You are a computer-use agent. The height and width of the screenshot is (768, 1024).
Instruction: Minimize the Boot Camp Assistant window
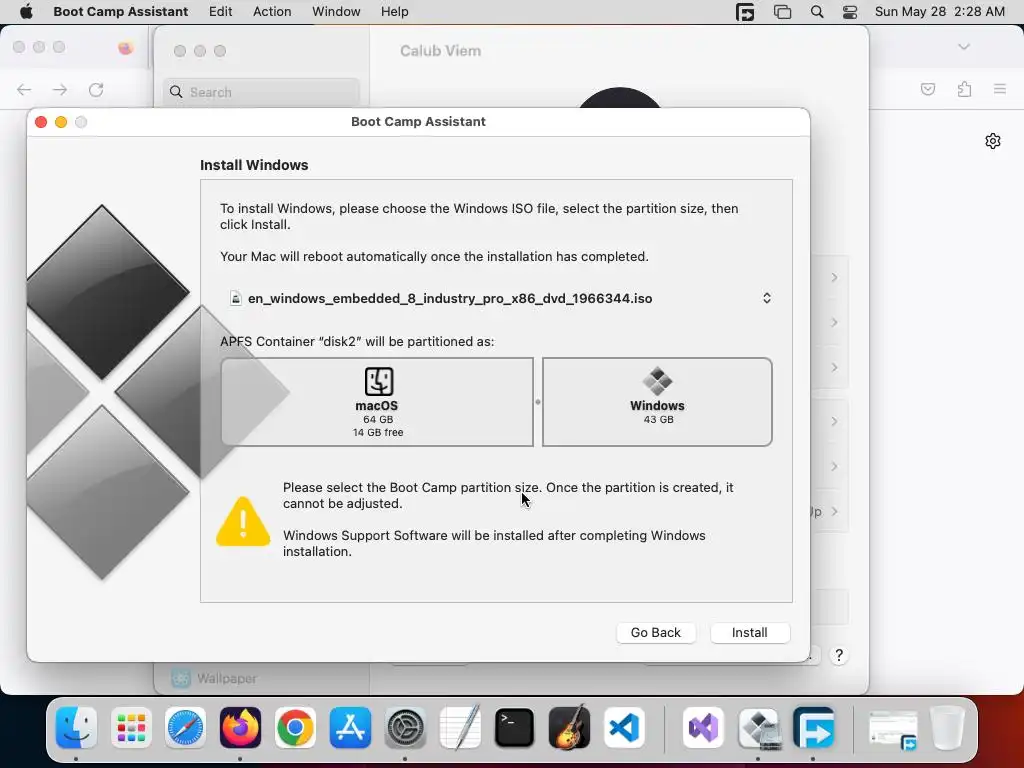pos(61,122)
